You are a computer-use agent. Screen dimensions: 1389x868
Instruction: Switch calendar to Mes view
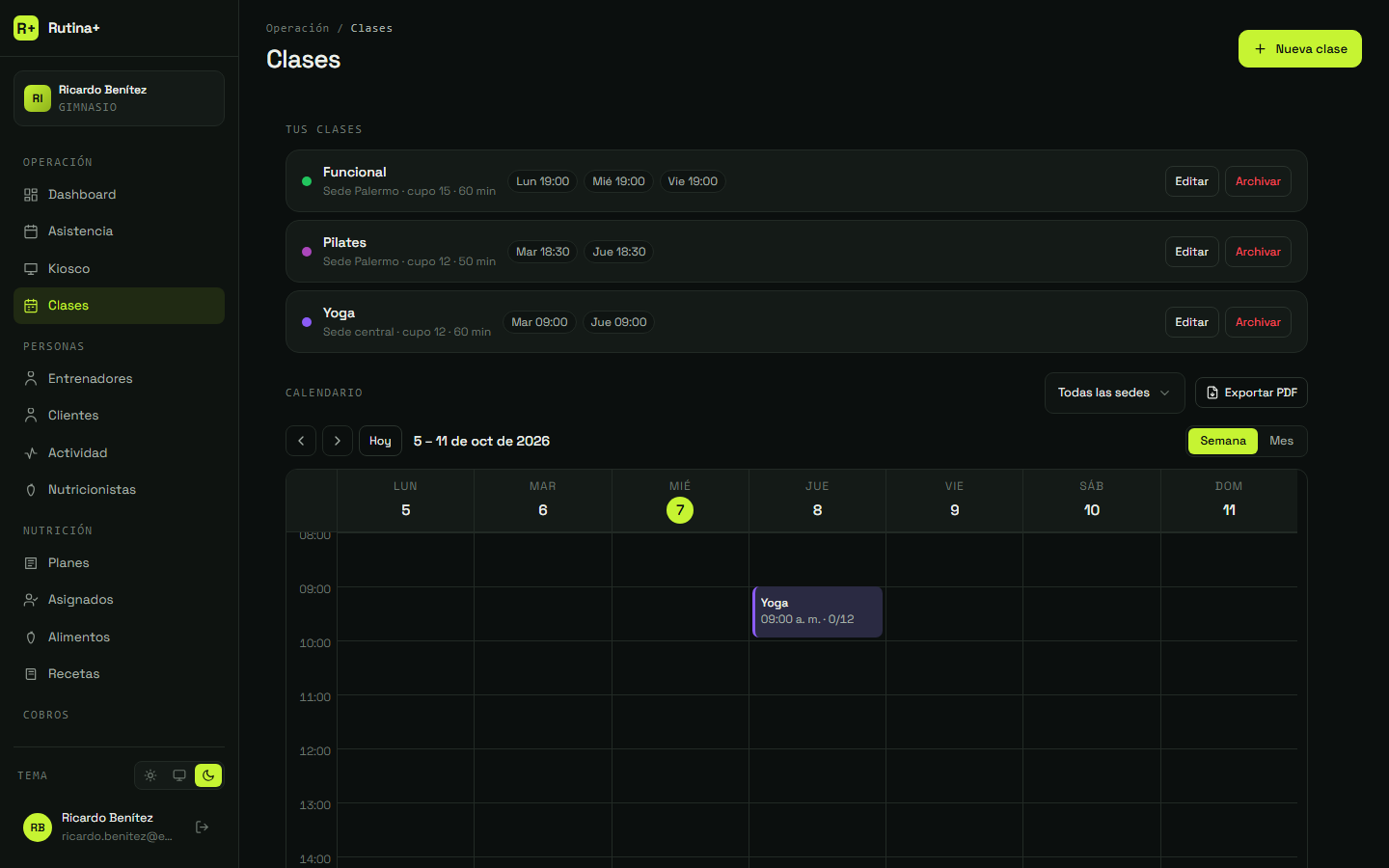(x=1282, y=441)
